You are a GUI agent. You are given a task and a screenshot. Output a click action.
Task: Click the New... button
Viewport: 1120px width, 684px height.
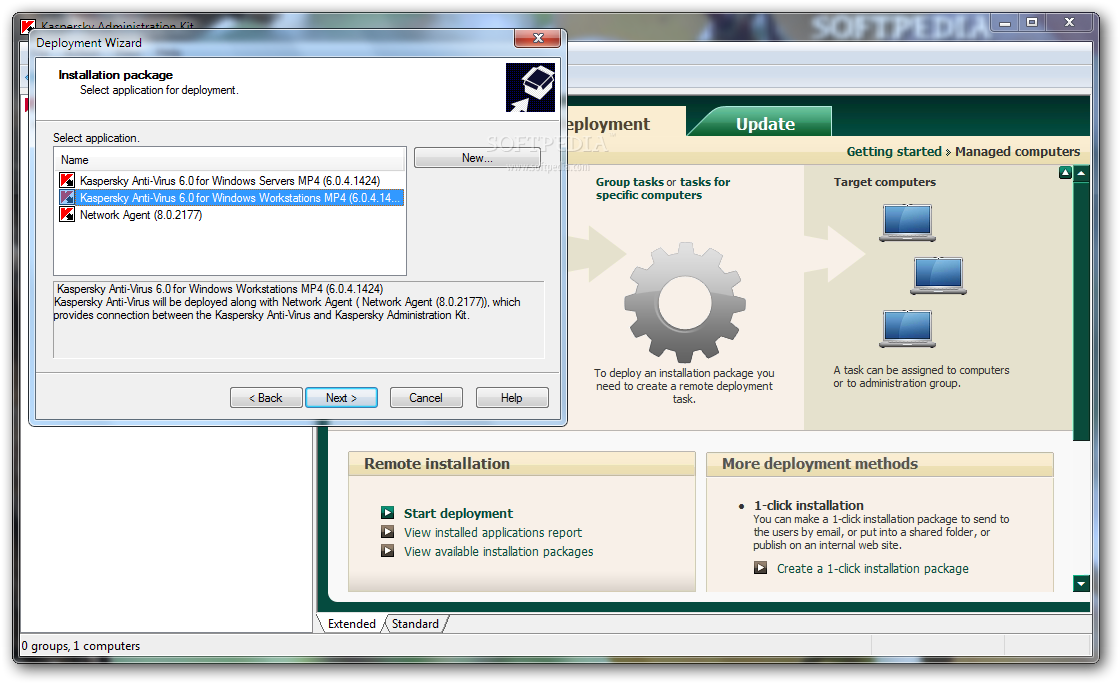[x=477, y=158]
